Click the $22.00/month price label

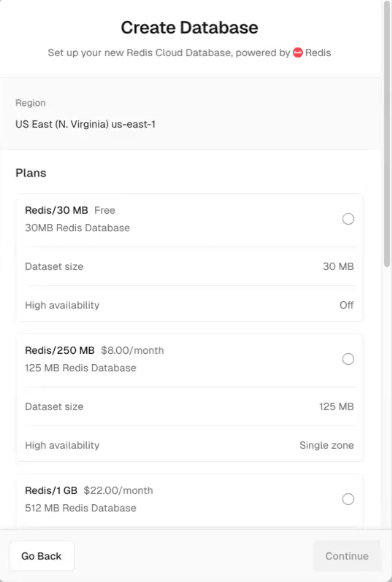(x=118, y=490)
